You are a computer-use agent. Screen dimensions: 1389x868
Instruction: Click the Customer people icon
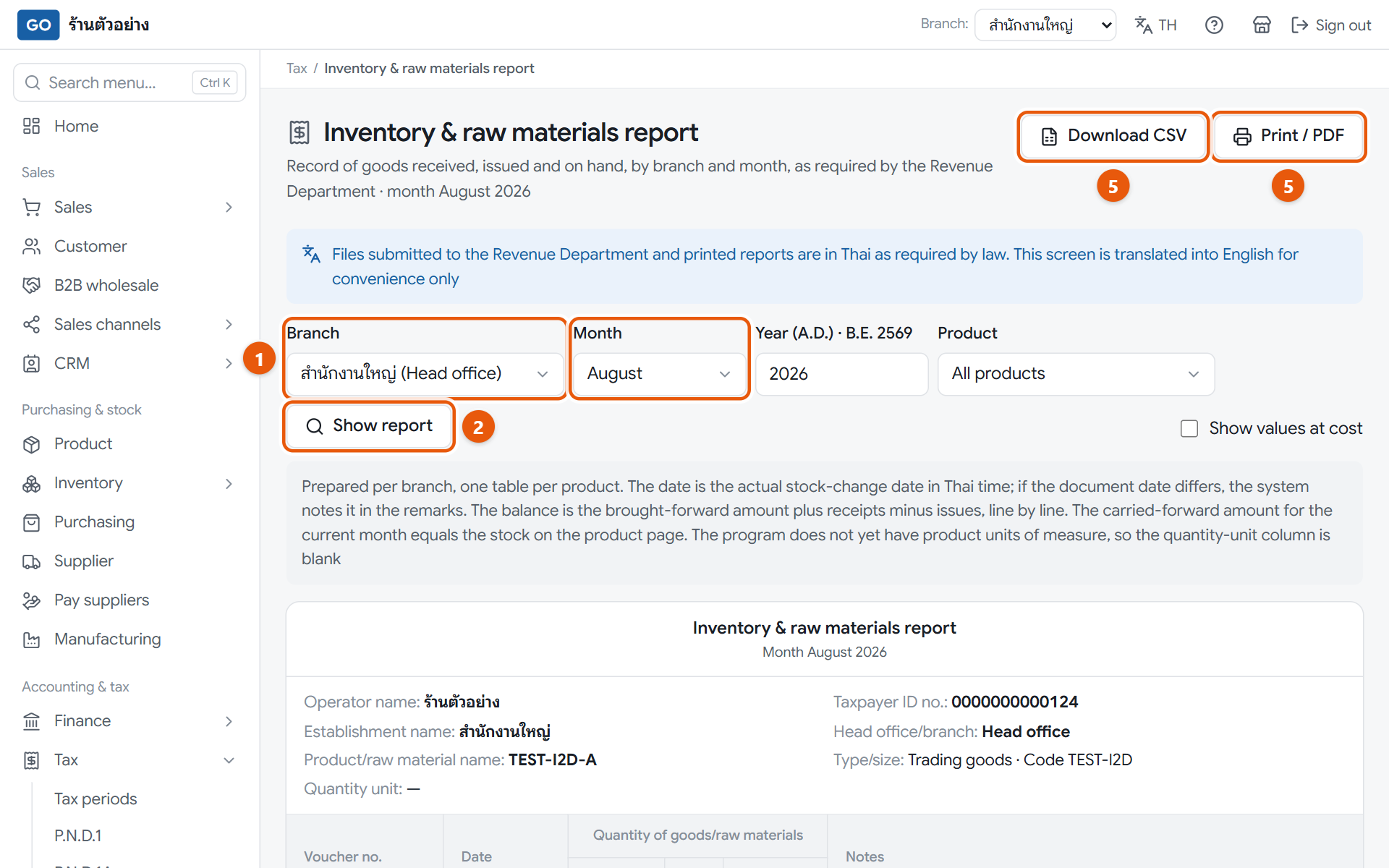tap(31, 247)
